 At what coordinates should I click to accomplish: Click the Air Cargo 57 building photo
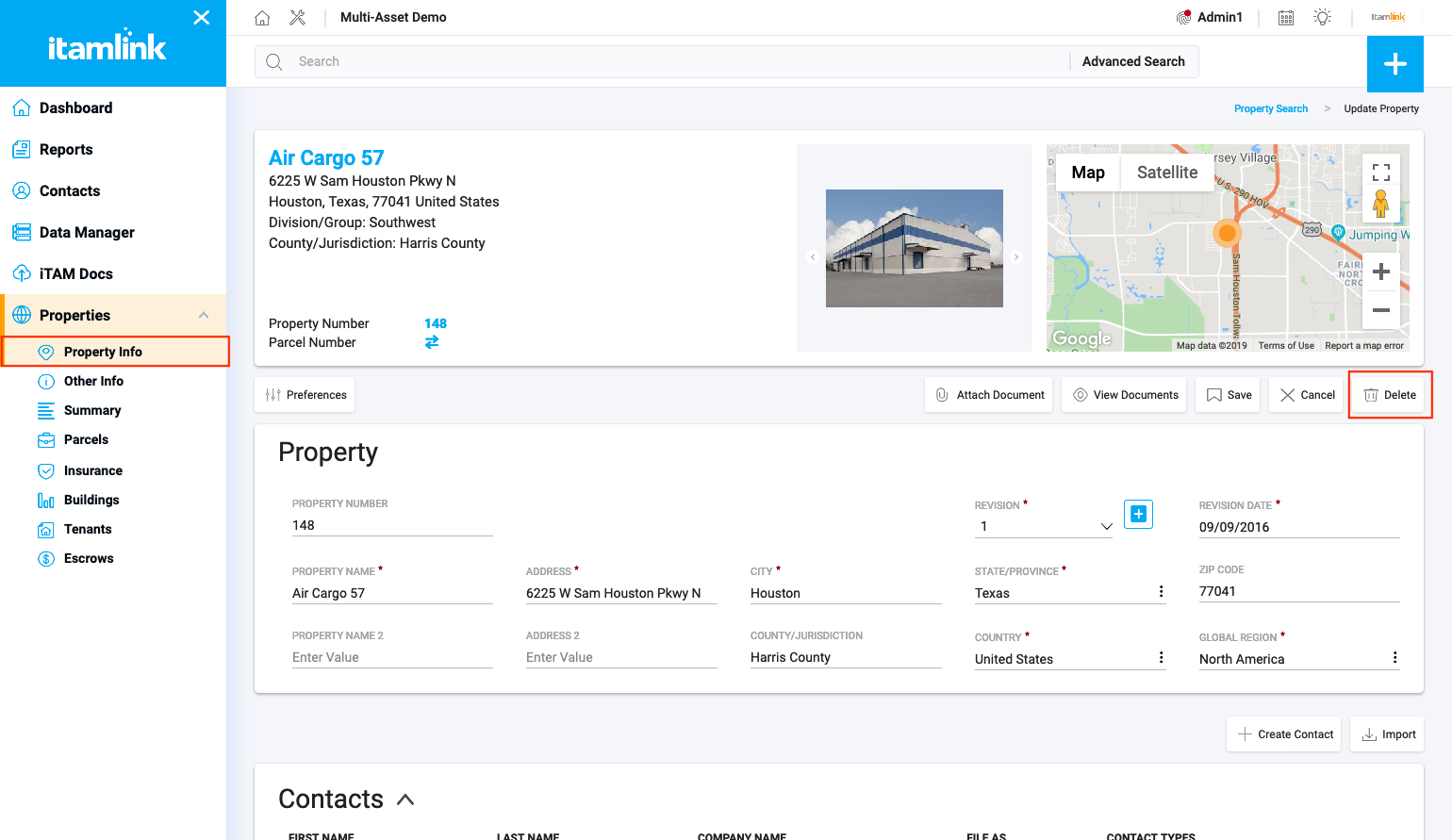914,248
